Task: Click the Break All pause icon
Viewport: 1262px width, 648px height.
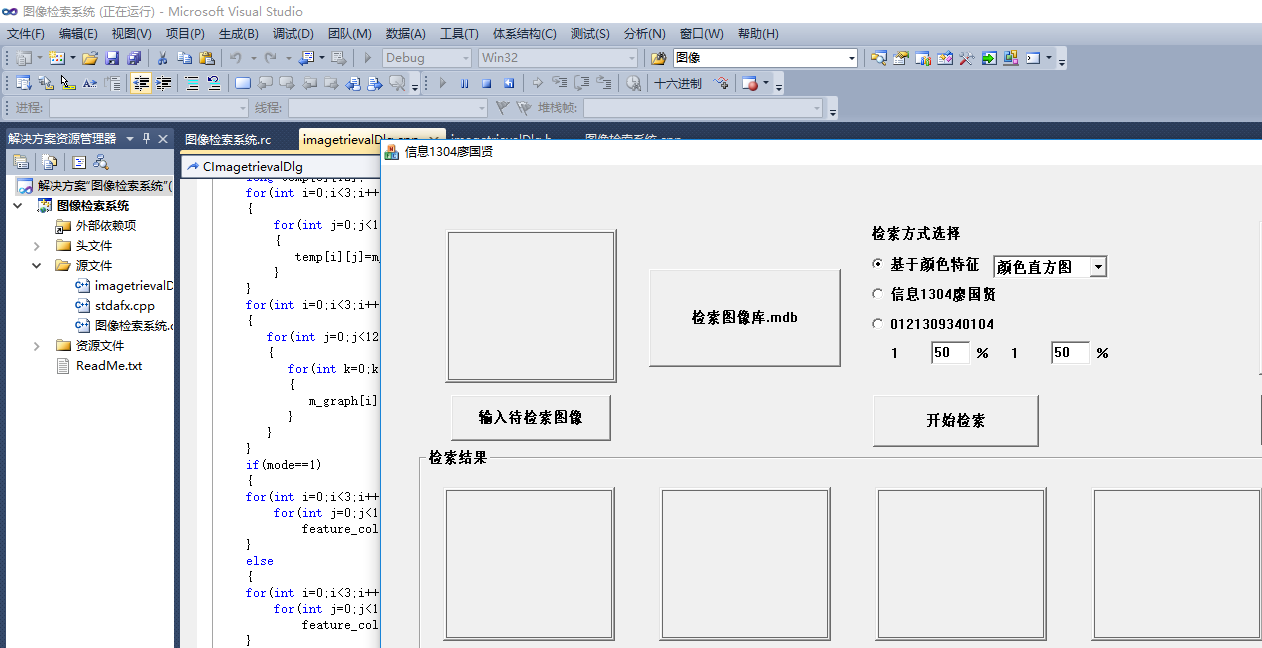Action: click(464, 83)
